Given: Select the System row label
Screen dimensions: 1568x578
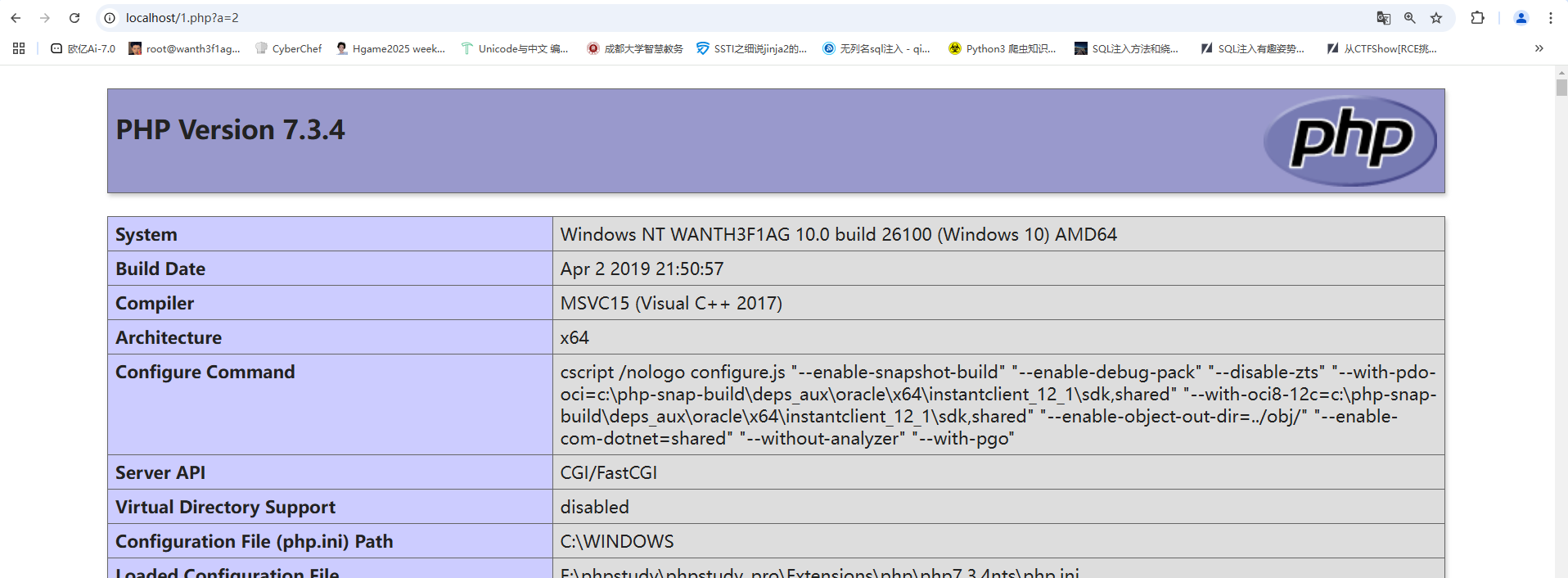Looking at the screenshot, I should [146, 234].
